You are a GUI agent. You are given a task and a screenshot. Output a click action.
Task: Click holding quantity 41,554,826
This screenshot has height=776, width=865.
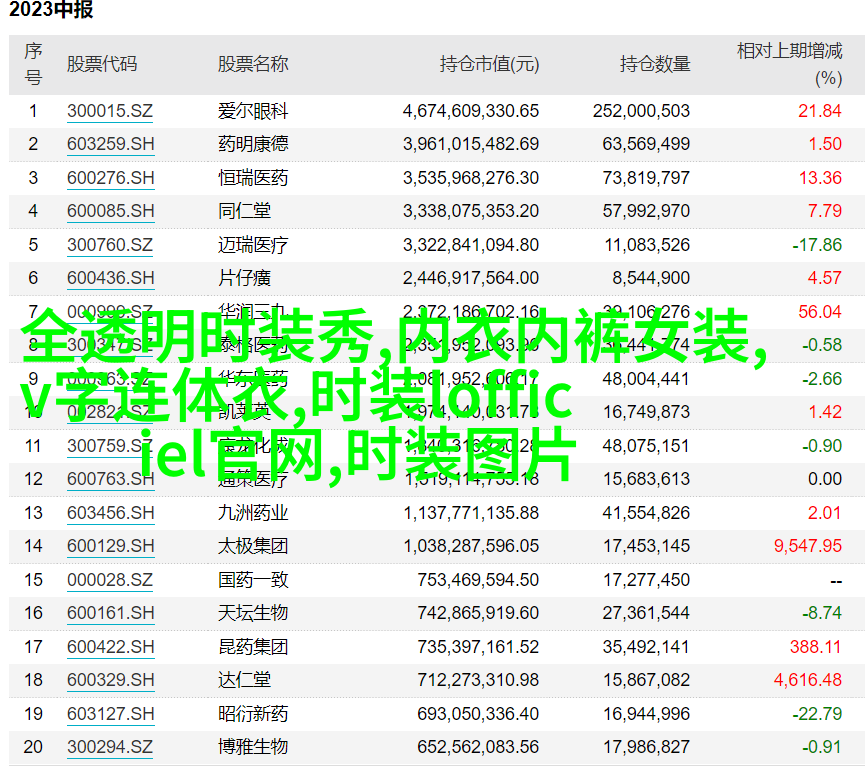click(646, 513)
